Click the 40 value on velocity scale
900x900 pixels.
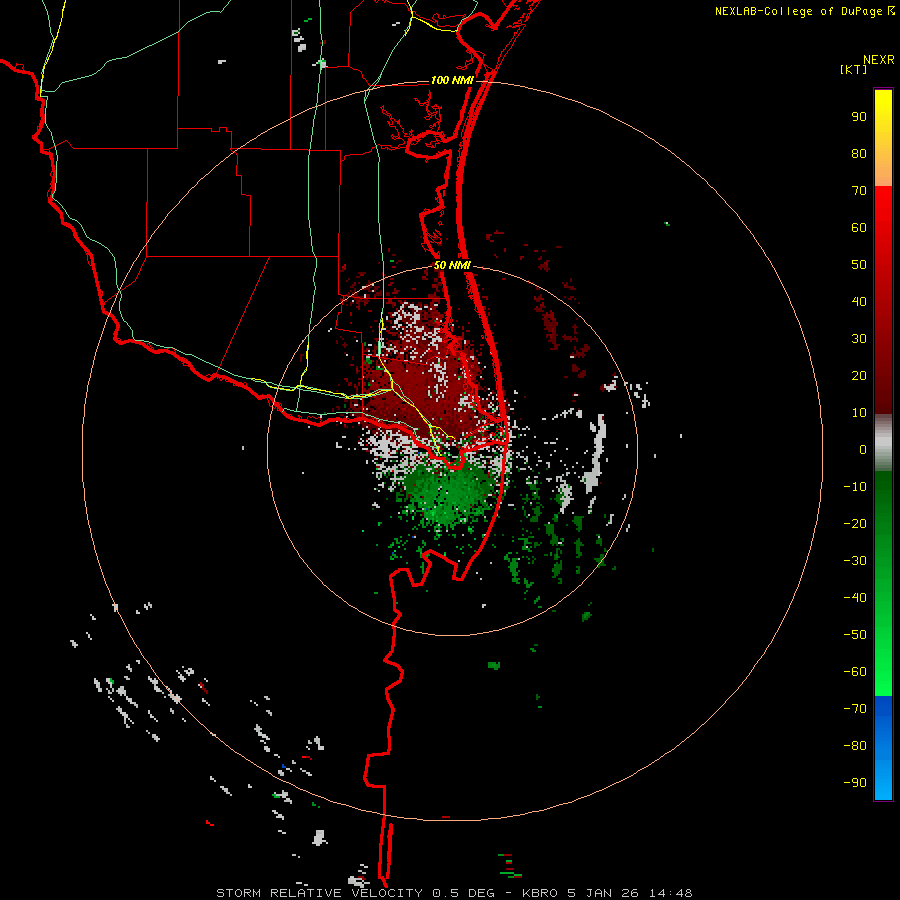[x=859, y=301]
